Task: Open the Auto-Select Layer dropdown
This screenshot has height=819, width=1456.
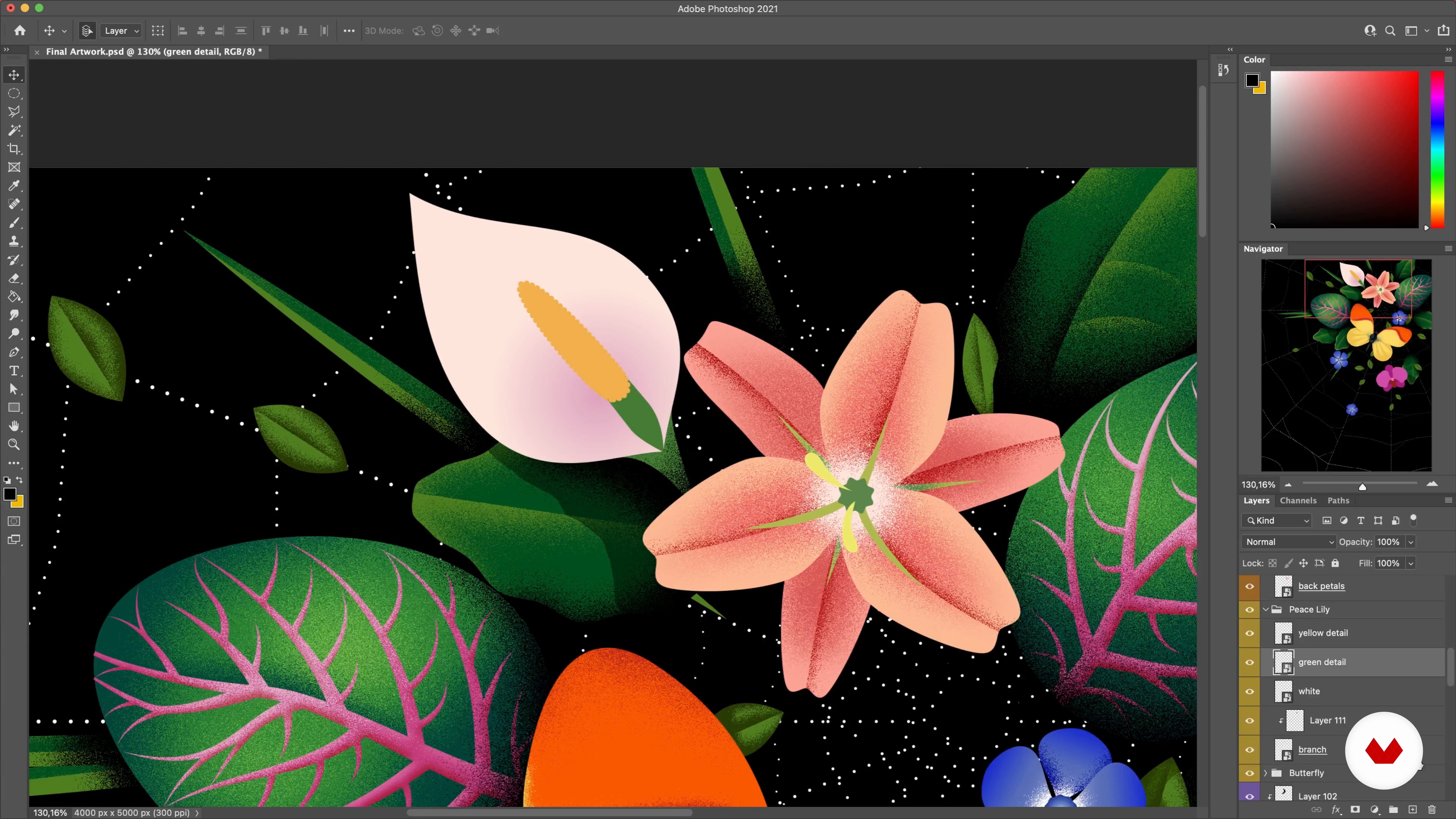Action: point(121,30)
